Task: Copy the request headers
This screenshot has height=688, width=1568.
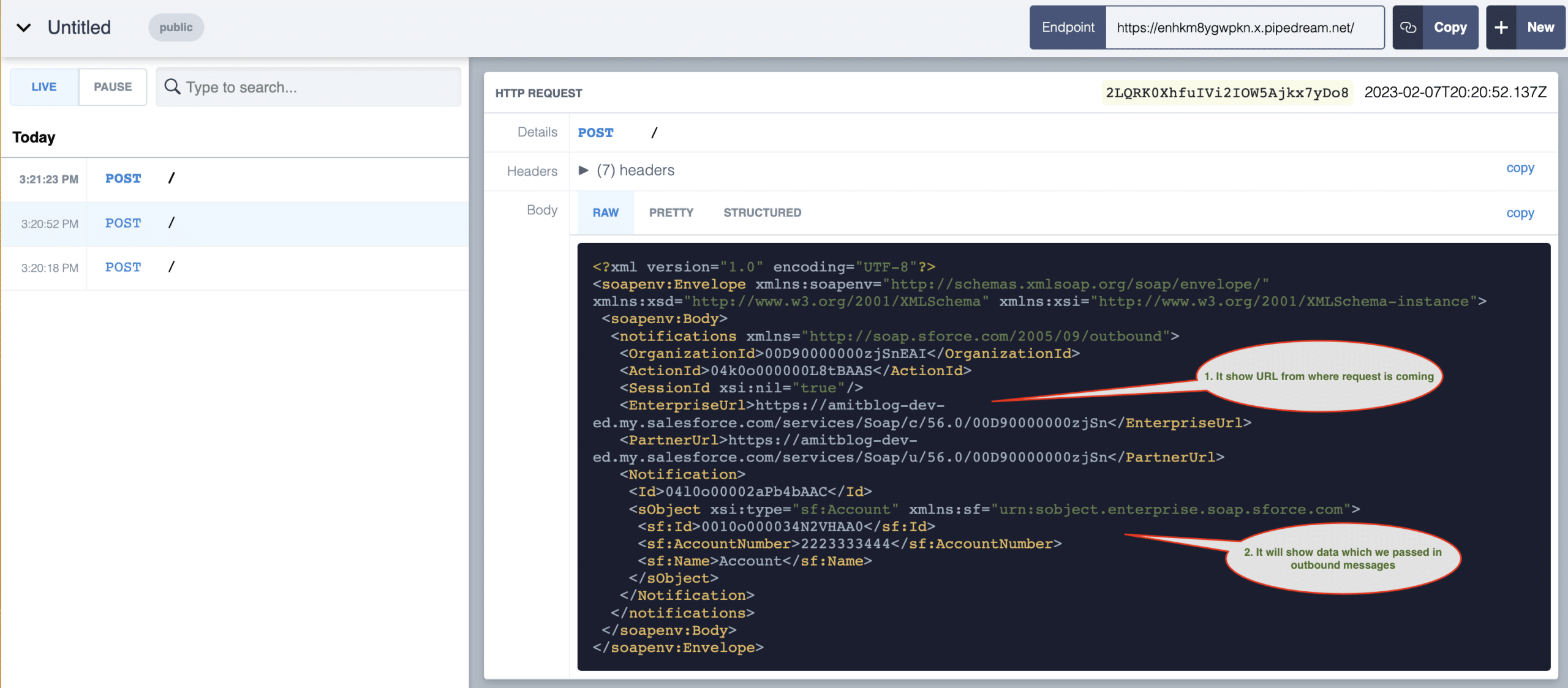Action: point(1520,168)
